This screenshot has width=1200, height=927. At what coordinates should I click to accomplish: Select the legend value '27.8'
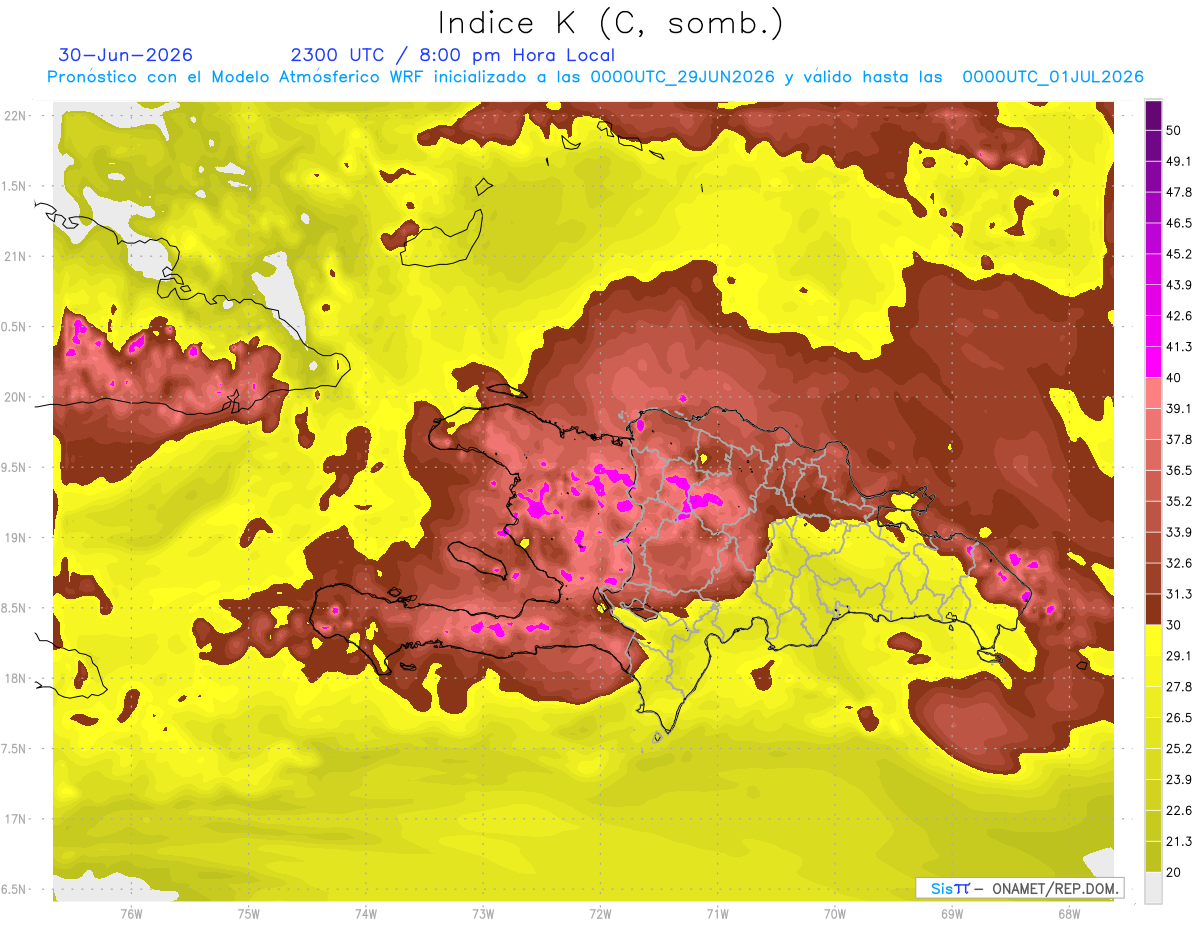click(x=1180, y=687)
